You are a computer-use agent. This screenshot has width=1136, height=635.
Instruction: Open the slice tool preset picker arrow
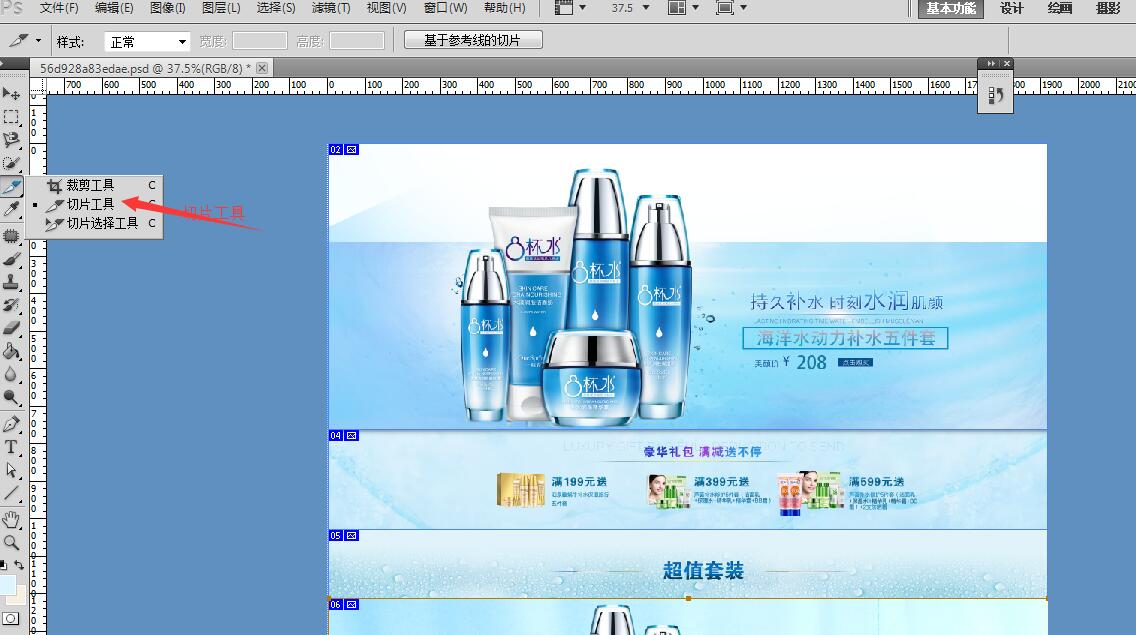pyautogui.click(x=39, y=41)
